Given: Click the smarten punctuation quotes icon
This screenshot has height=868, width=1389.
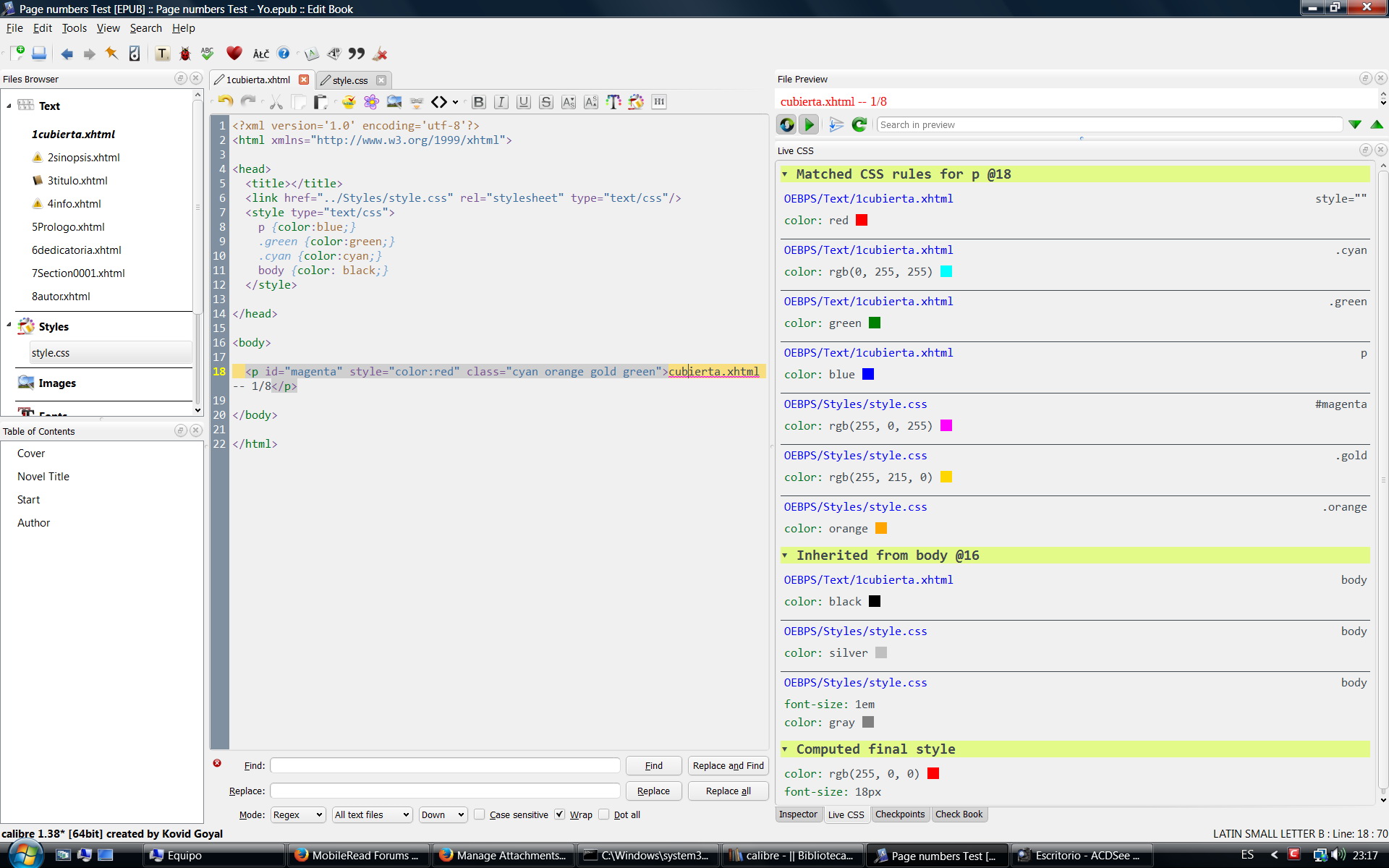Looking at the screenshot, I should [356, 54].
